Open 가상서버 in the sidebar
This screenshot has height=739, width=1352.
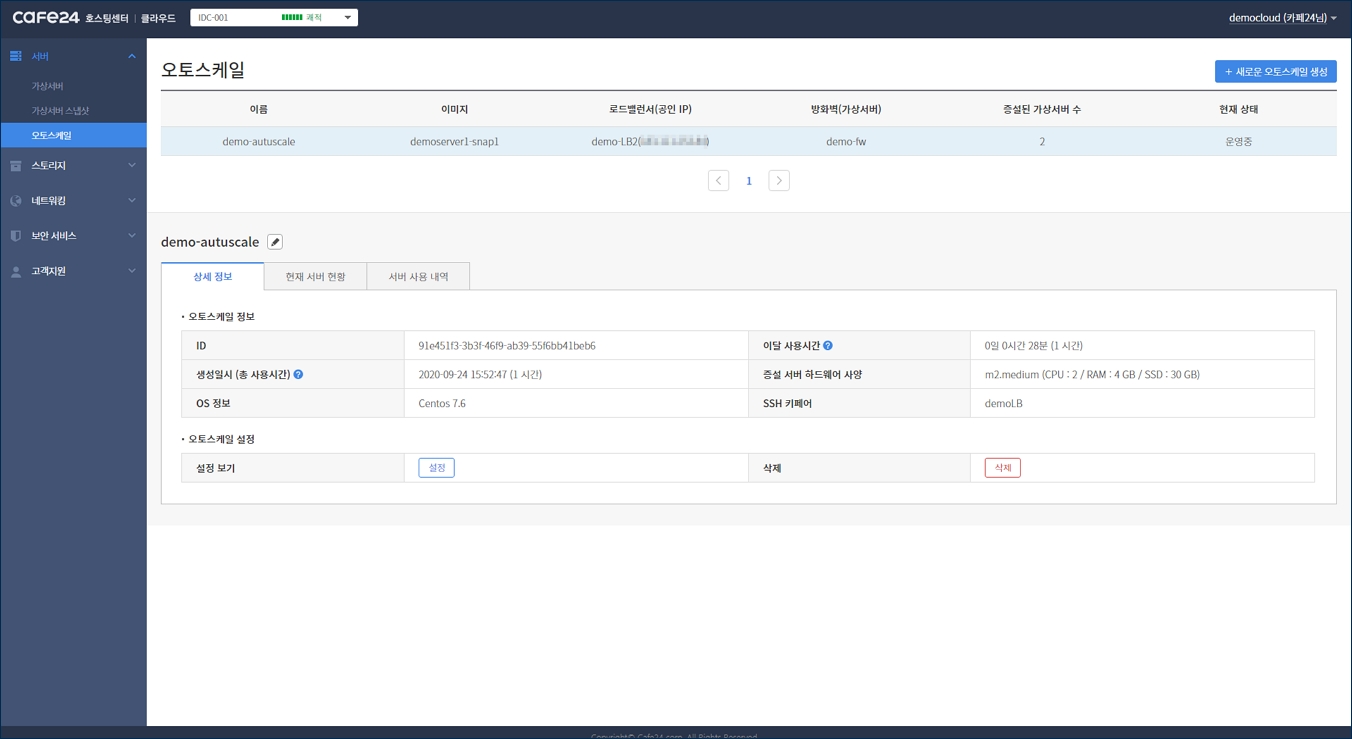coord(47,86)
